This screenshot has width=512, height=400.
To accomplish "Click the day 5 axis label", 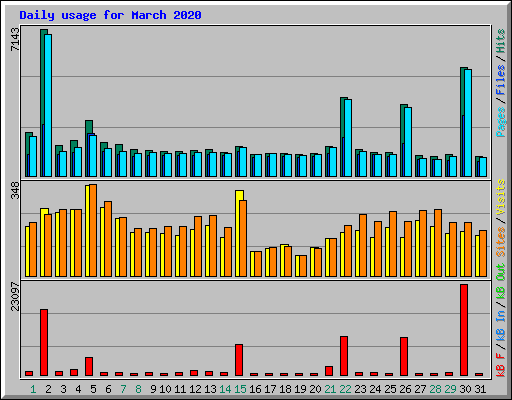I will point(93,389).
